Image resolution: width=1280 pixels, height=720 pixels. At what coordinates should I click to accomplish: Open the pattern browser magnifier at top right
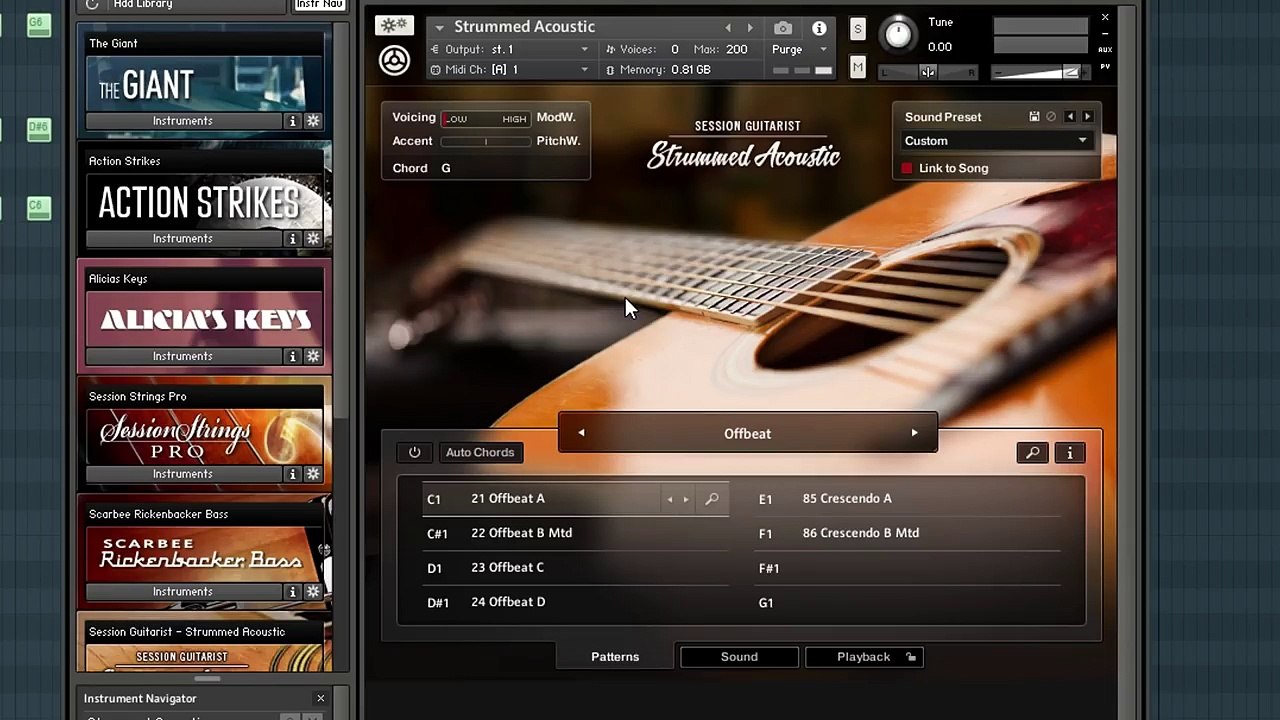pos(1033,453)
